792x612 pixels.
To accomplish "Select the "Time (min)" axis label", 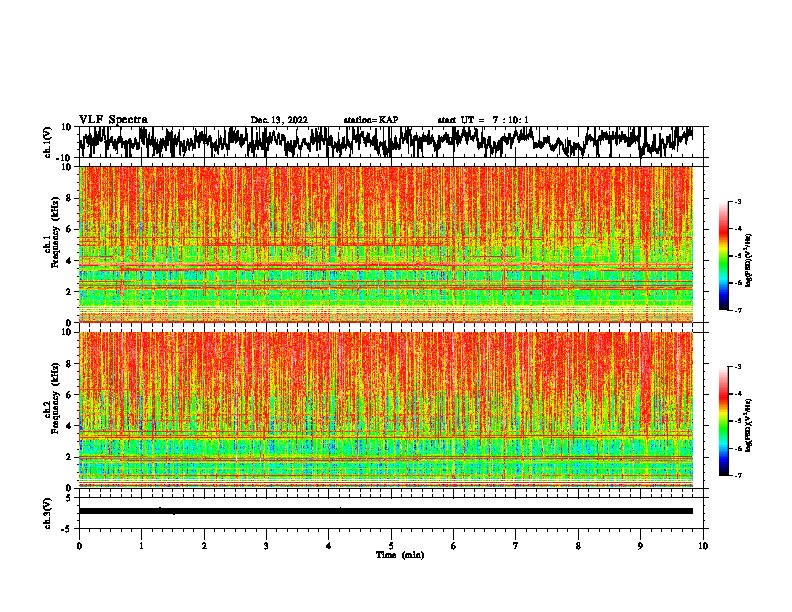I will tap(400, 555).
